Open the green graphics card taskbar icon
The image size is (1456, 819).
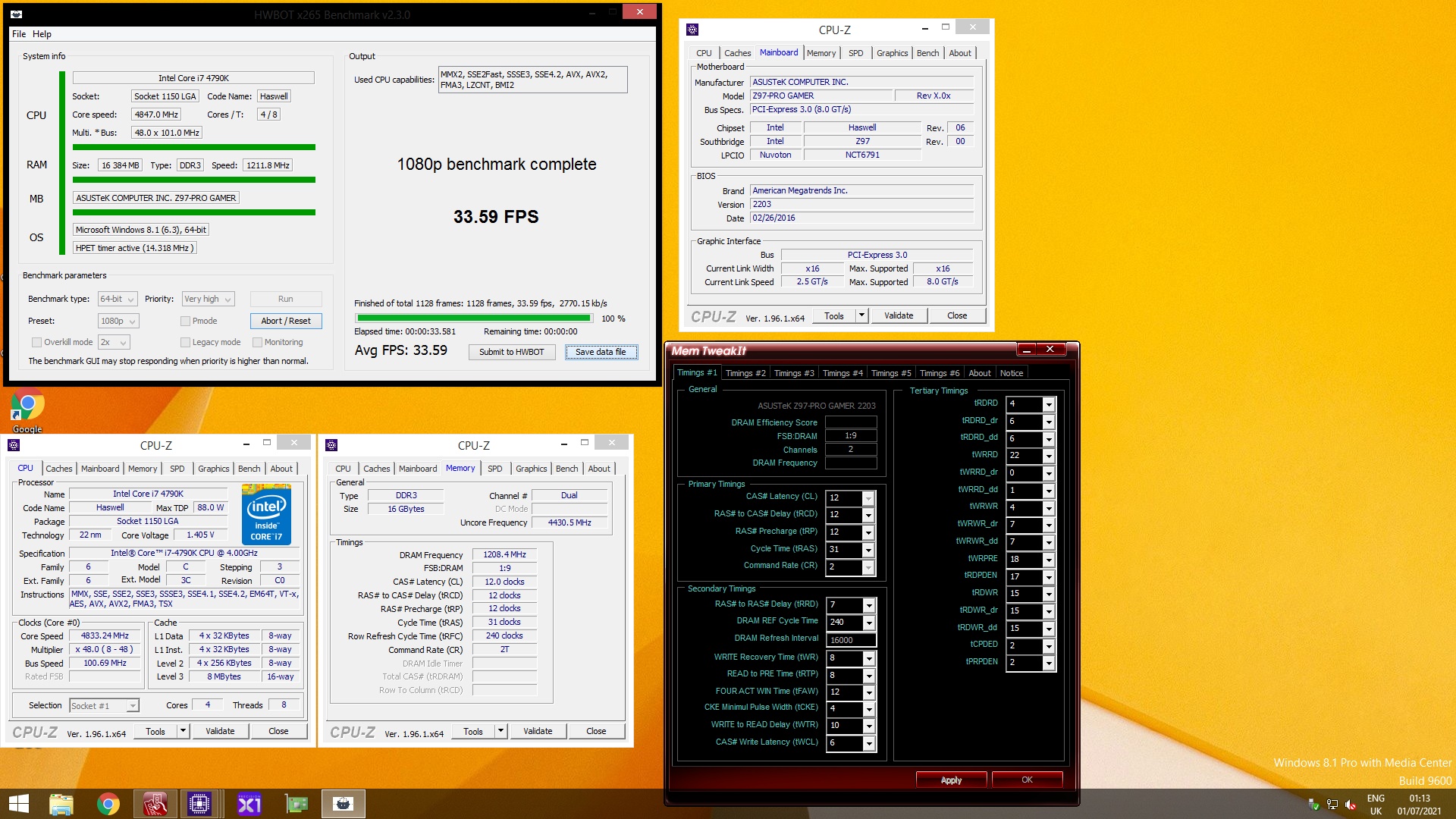click(x=296, y=804)
